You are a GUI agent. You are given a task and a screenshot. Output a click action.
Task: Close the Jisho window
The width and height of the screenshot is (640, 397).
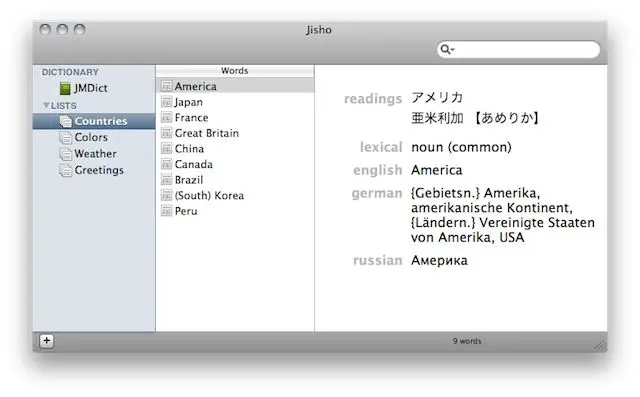tap(45, 29)
